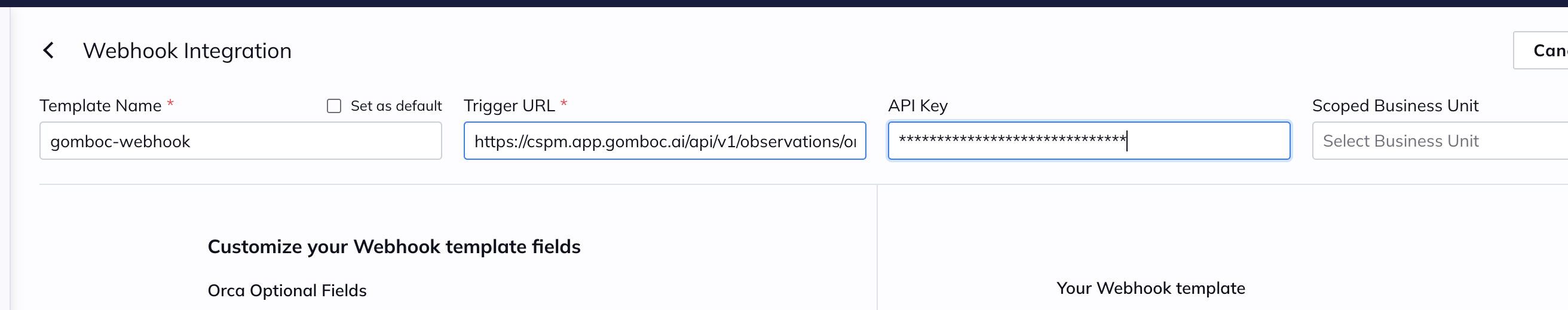1568x310 pixels.
Task: Select the Webhook Integration page title
Action: (188, 50)
